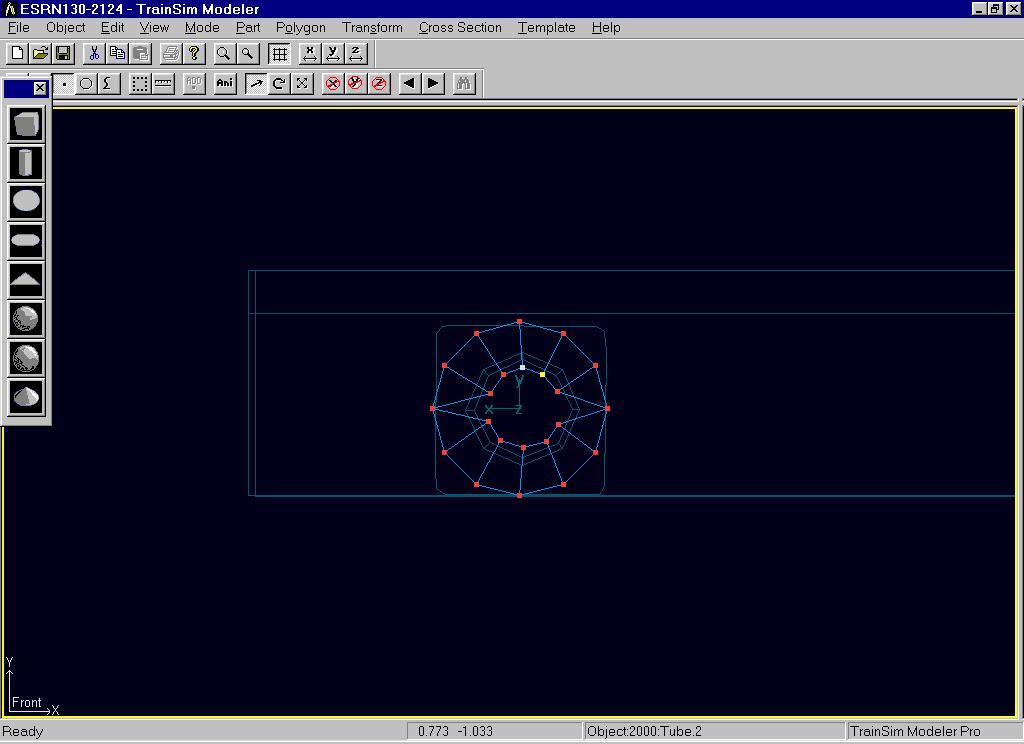This screenshot has height=744, width=1024.
Task: Toggle the grid display button
Action: click(x=280, y=53)
